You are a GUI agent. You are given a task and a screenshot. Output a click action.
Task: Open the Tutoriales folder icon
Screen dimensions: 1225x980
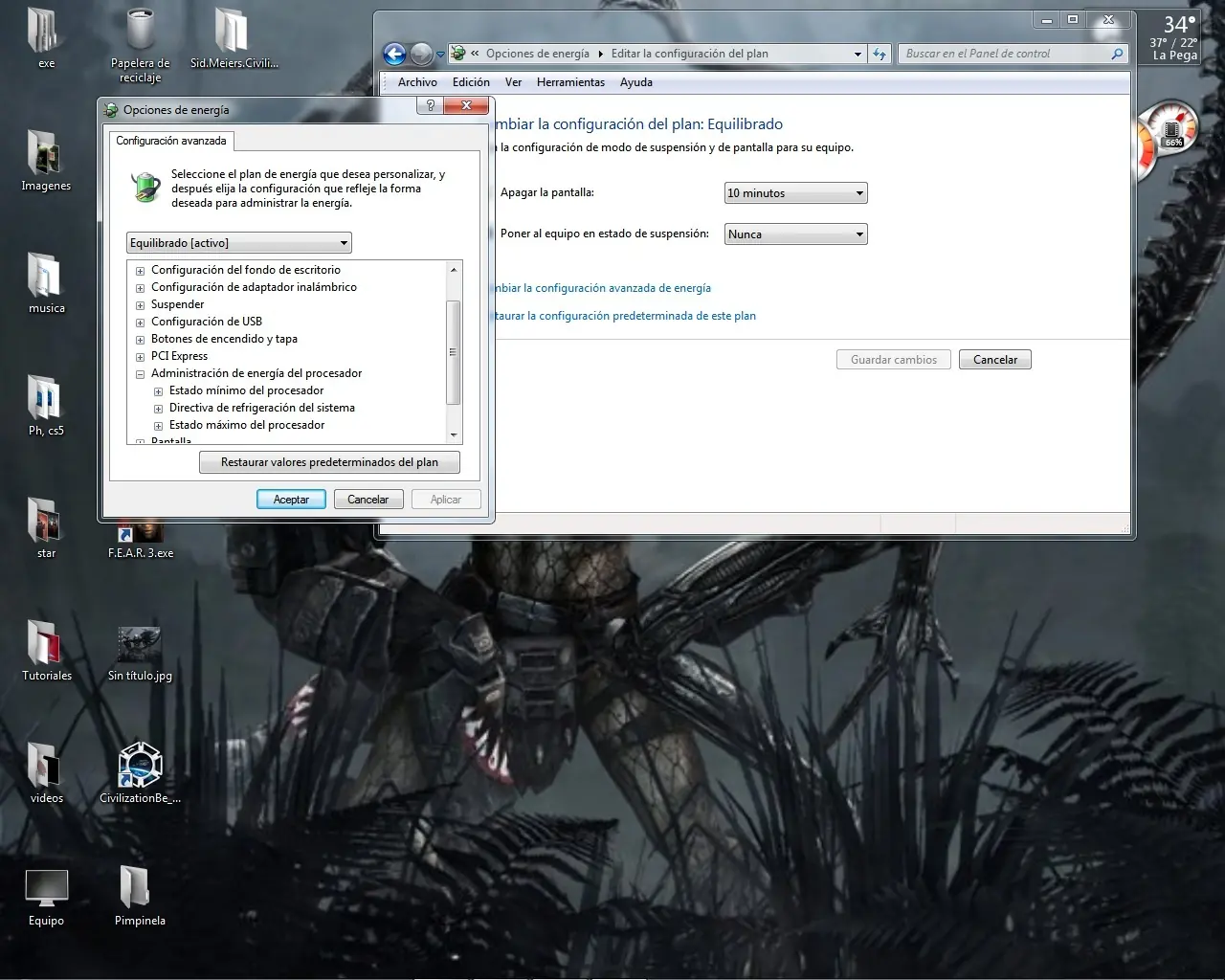[46, 651]
